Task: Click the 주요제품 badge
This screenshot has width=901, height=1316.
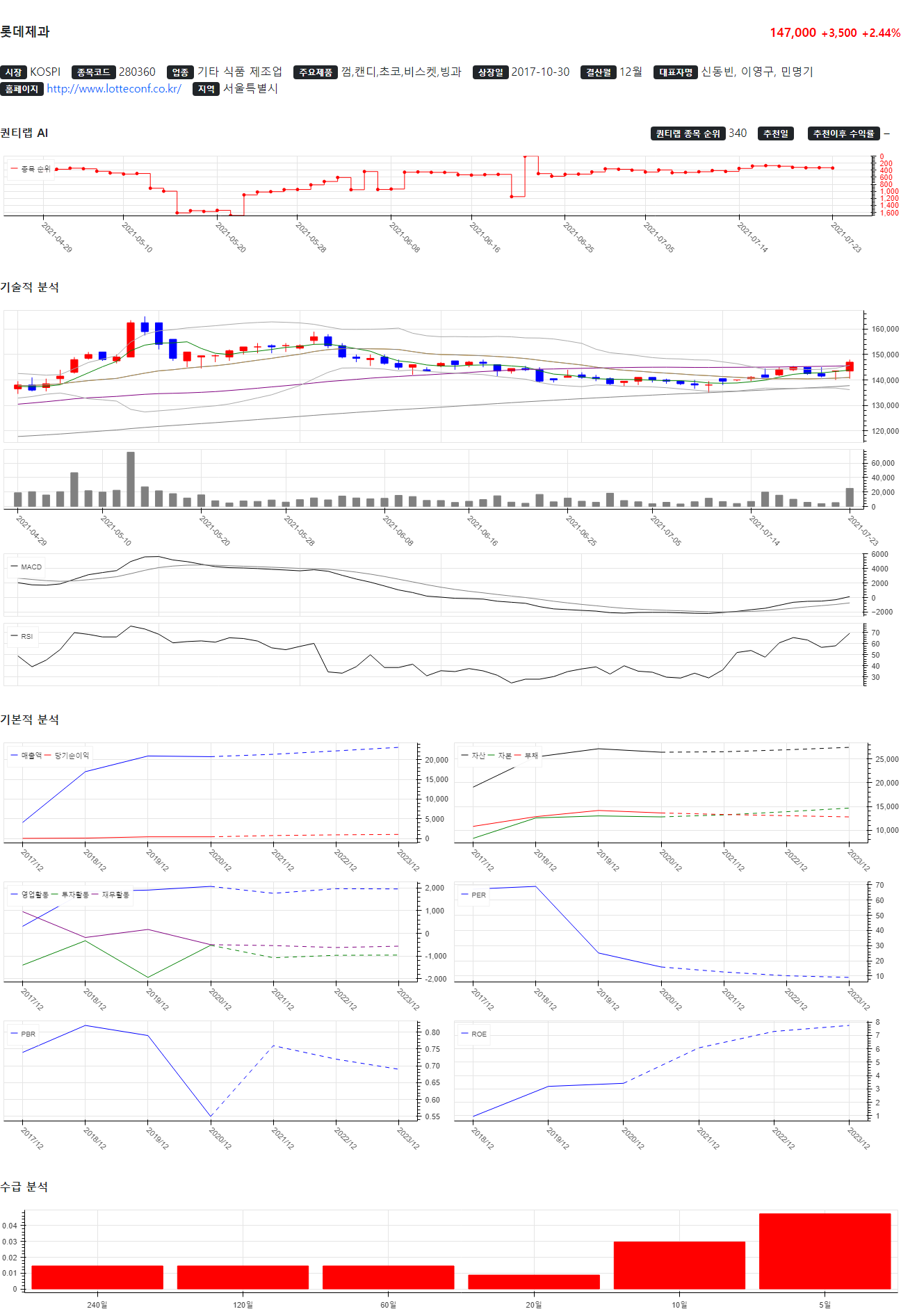Action: coord(316,72)
